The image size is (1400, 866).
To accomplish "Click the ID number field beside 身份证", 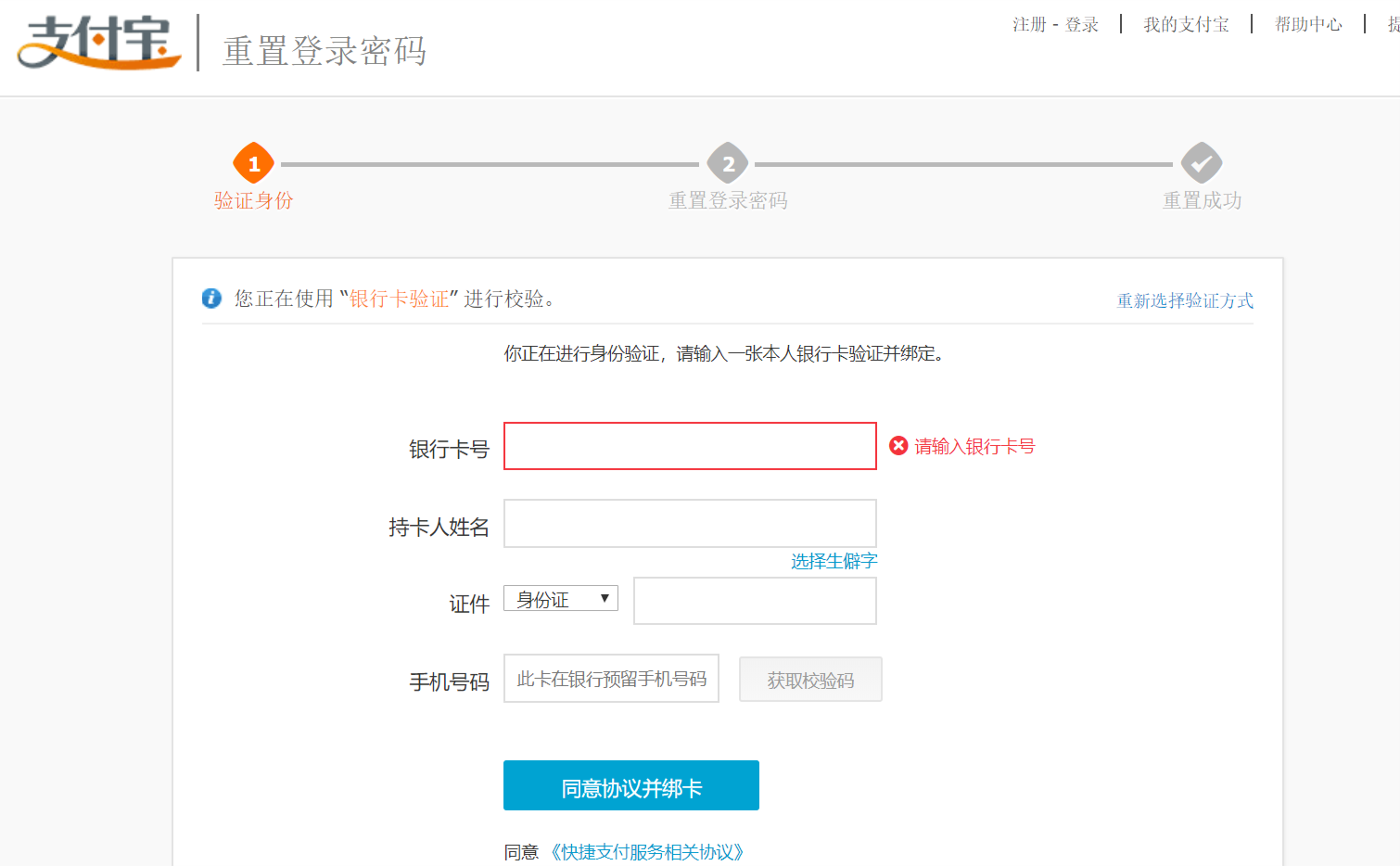I will [755, 601].
